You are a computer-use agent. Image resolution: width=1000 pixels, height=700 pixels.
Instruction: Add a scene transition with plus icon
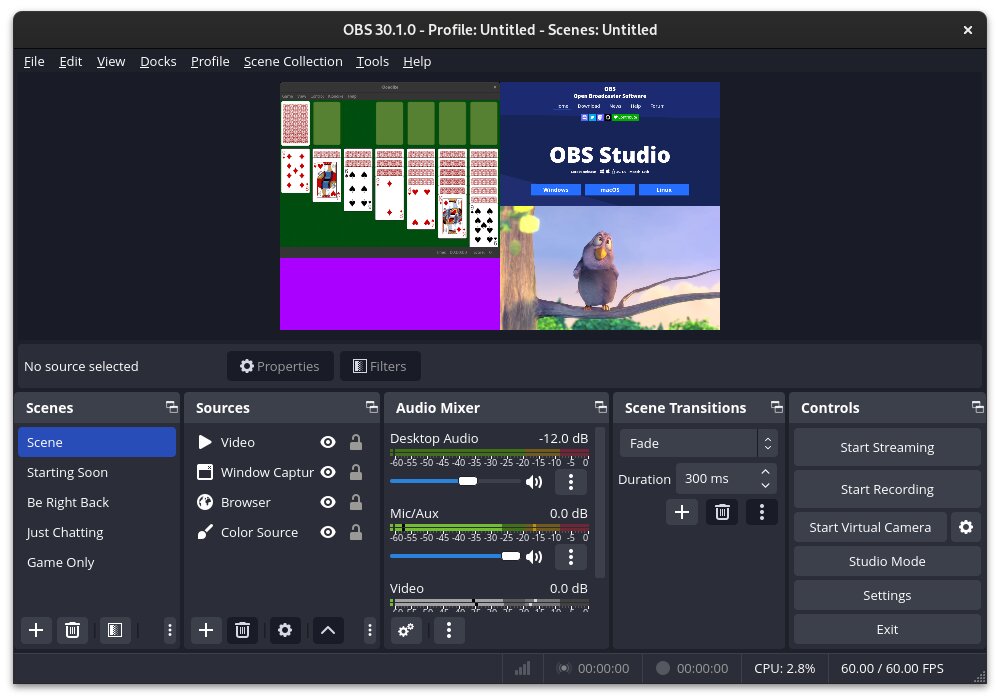pos(682,512)
